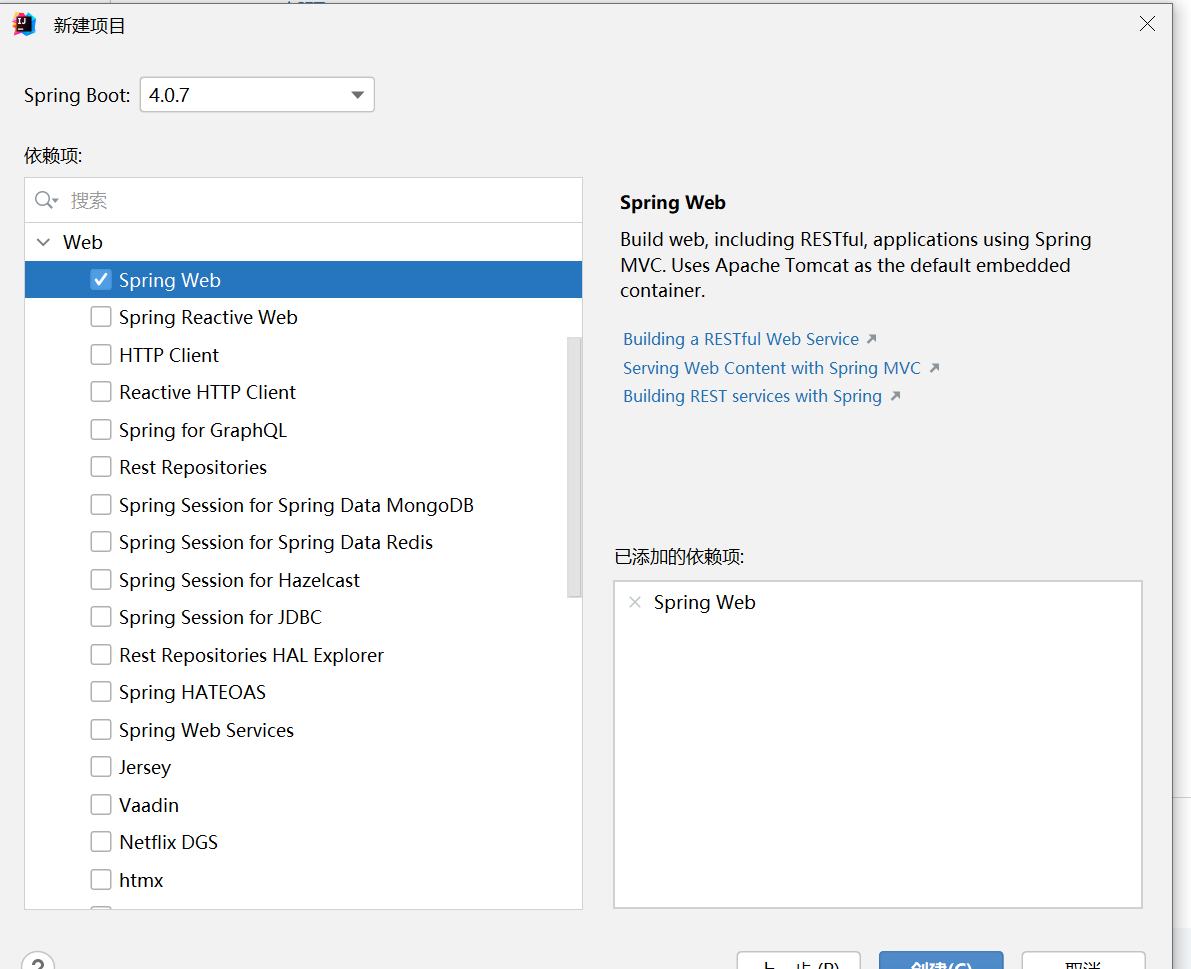Enable the htmx dependency
This screenshot has height=969, width=1191.
(x=101, y=880)
